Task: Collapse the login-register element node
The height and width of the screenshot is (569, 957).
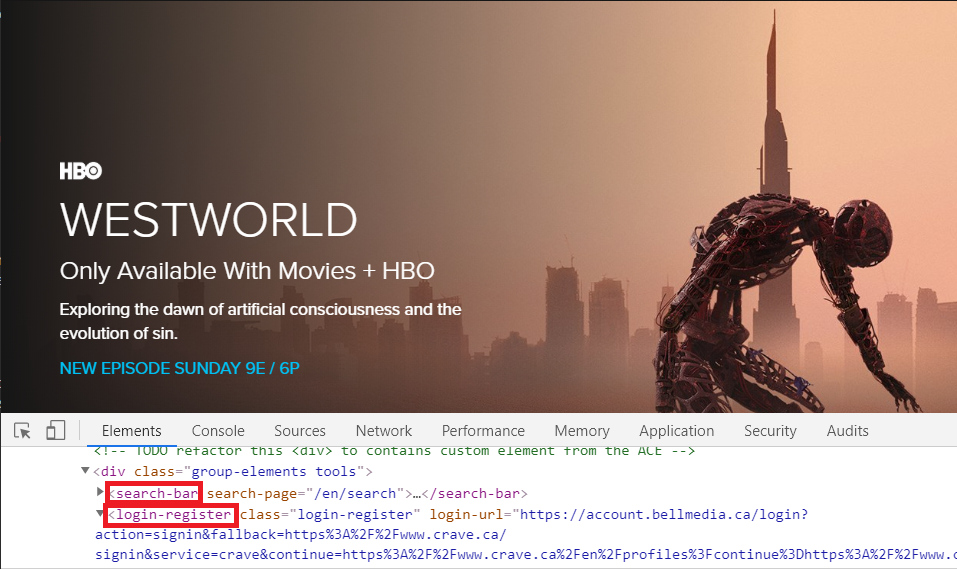Action: coord(99,513)
